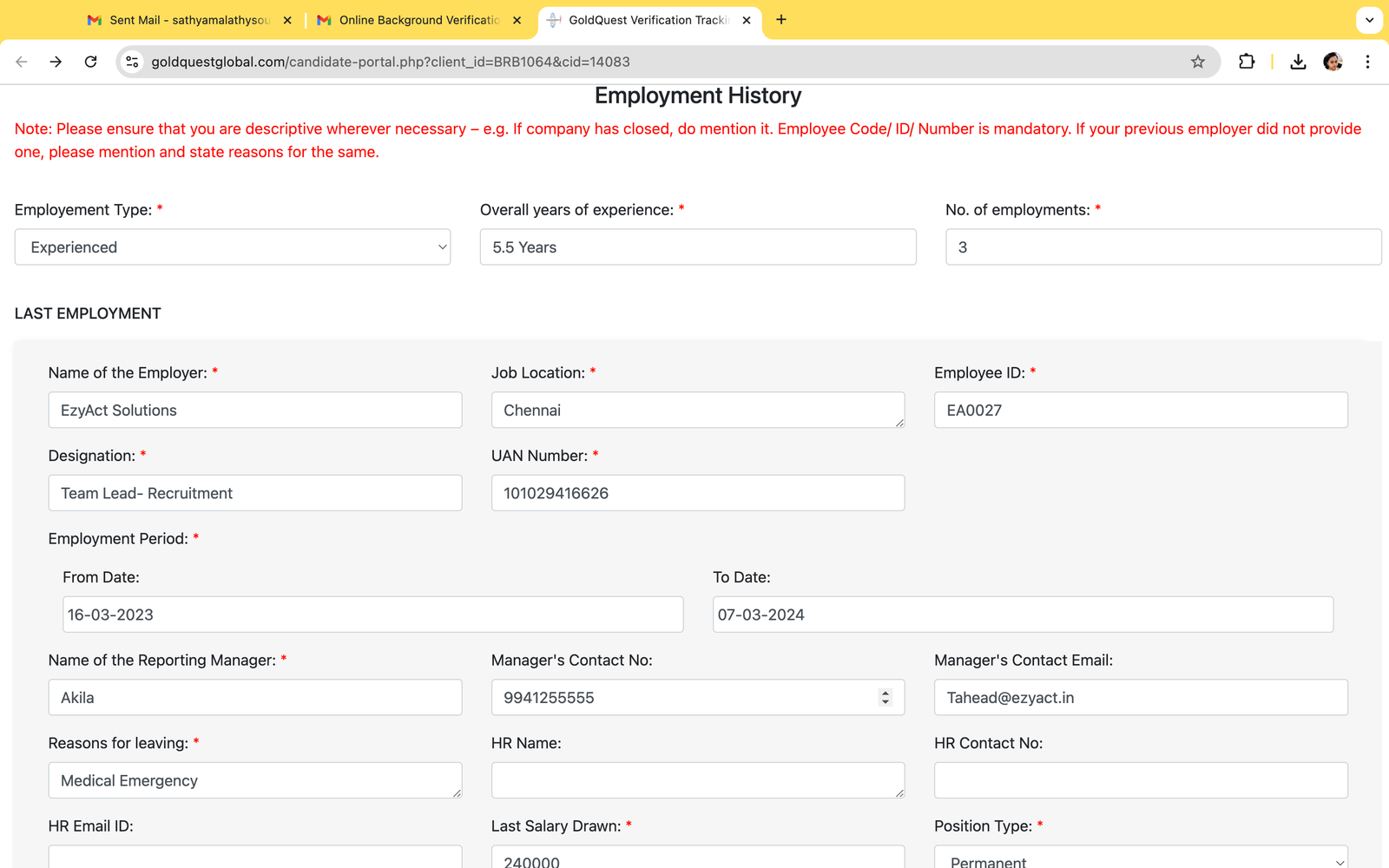The width and height of the screenshot is (1389, 868).
Task: Click the browser forward arrow
Action: (x=56, y=62)
